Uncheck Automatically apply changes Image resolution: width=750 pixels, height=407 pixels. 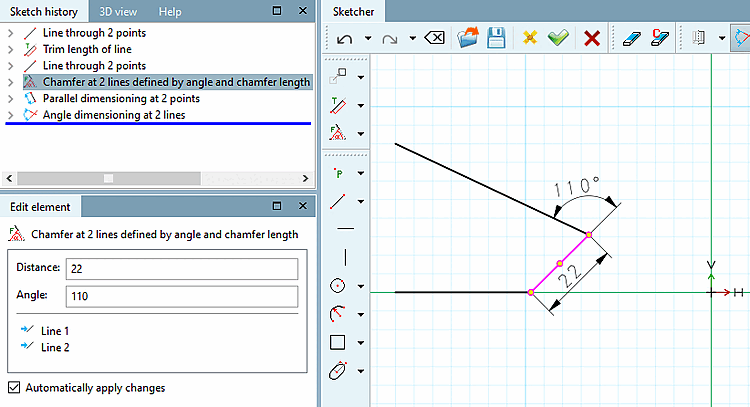14,387
